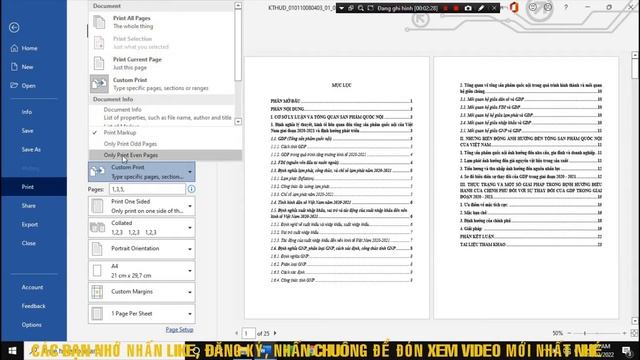The height and width of the screenshot is (360, 640).
Task: Open the Print One Sided dropdown
Action: 142,206
